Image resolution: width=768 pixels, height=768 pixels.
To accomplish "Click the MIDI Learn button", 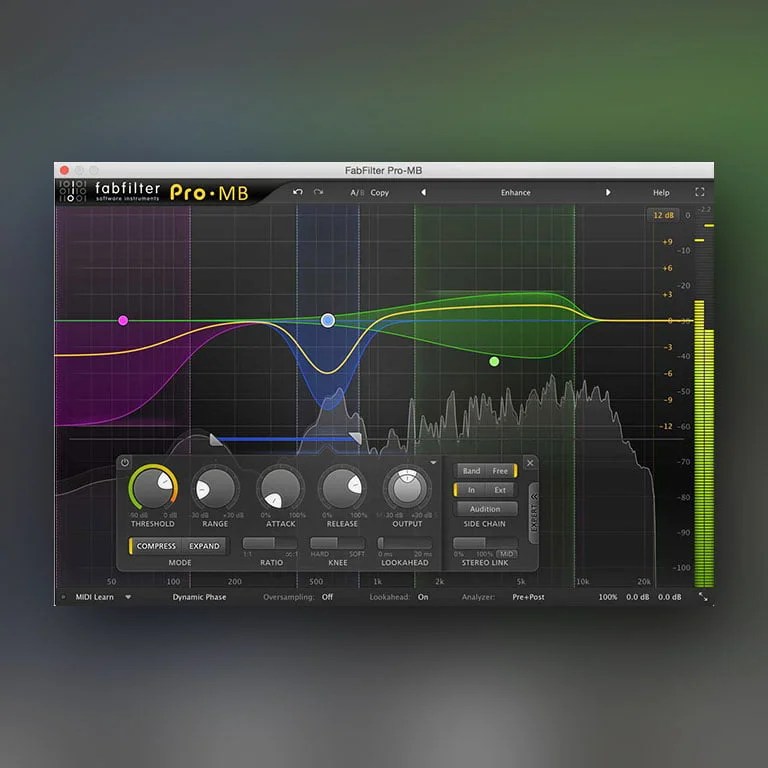I will pyautogui.click(x=95, y=597).
